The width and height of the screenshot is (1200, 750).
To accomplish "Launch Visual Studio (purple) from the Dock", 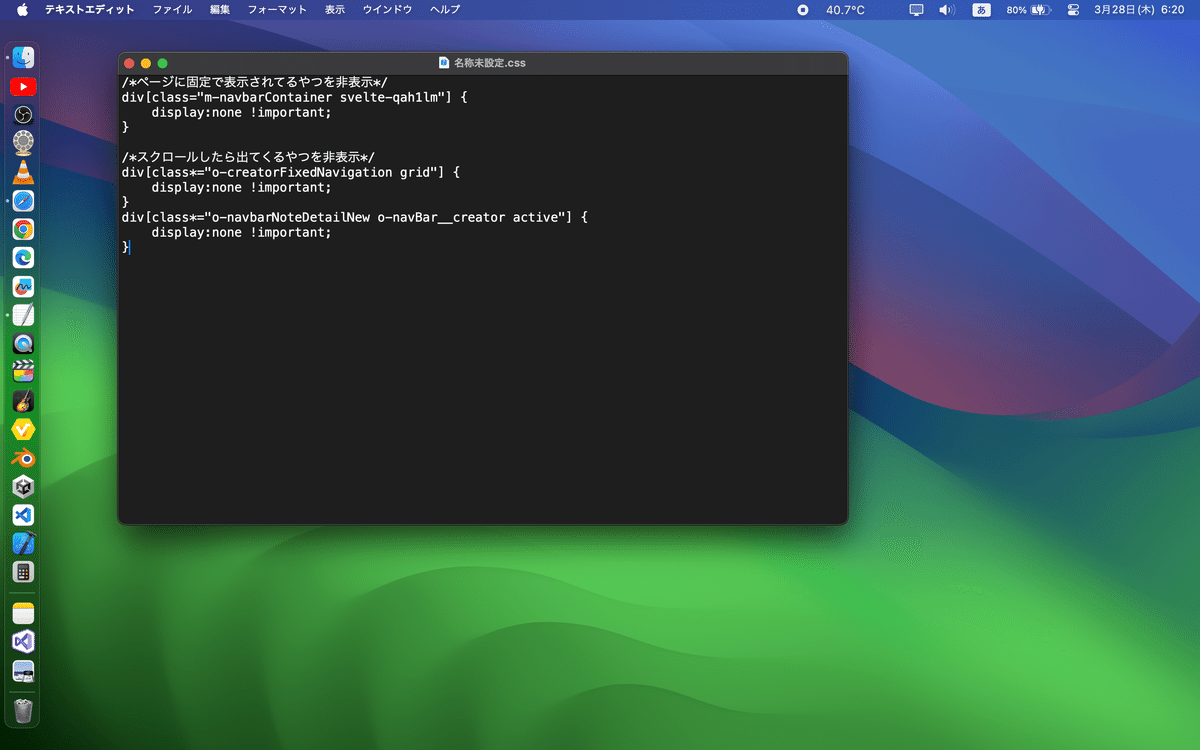I will point(23,642).
